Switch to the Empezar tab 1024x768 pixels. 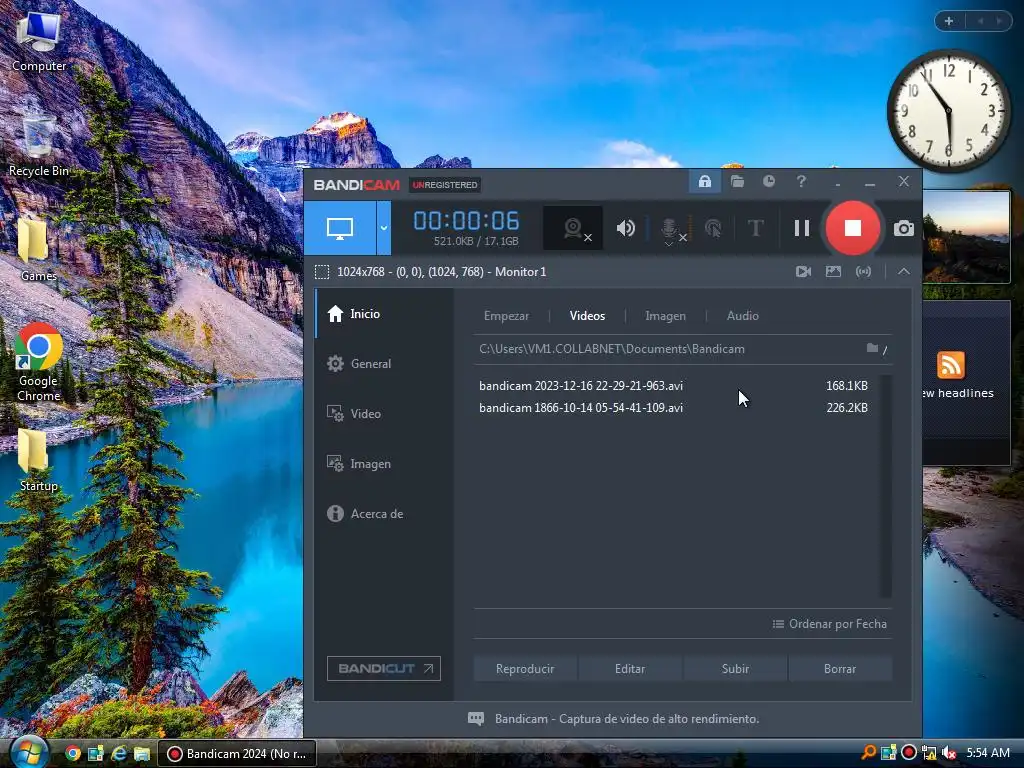506,316
